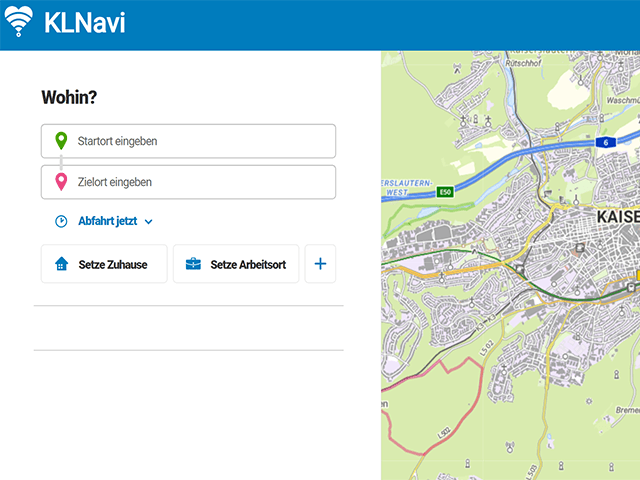Click the clock icon beside Abfahrt jetzt
This screenshot has height=480, width=640.
61,222
